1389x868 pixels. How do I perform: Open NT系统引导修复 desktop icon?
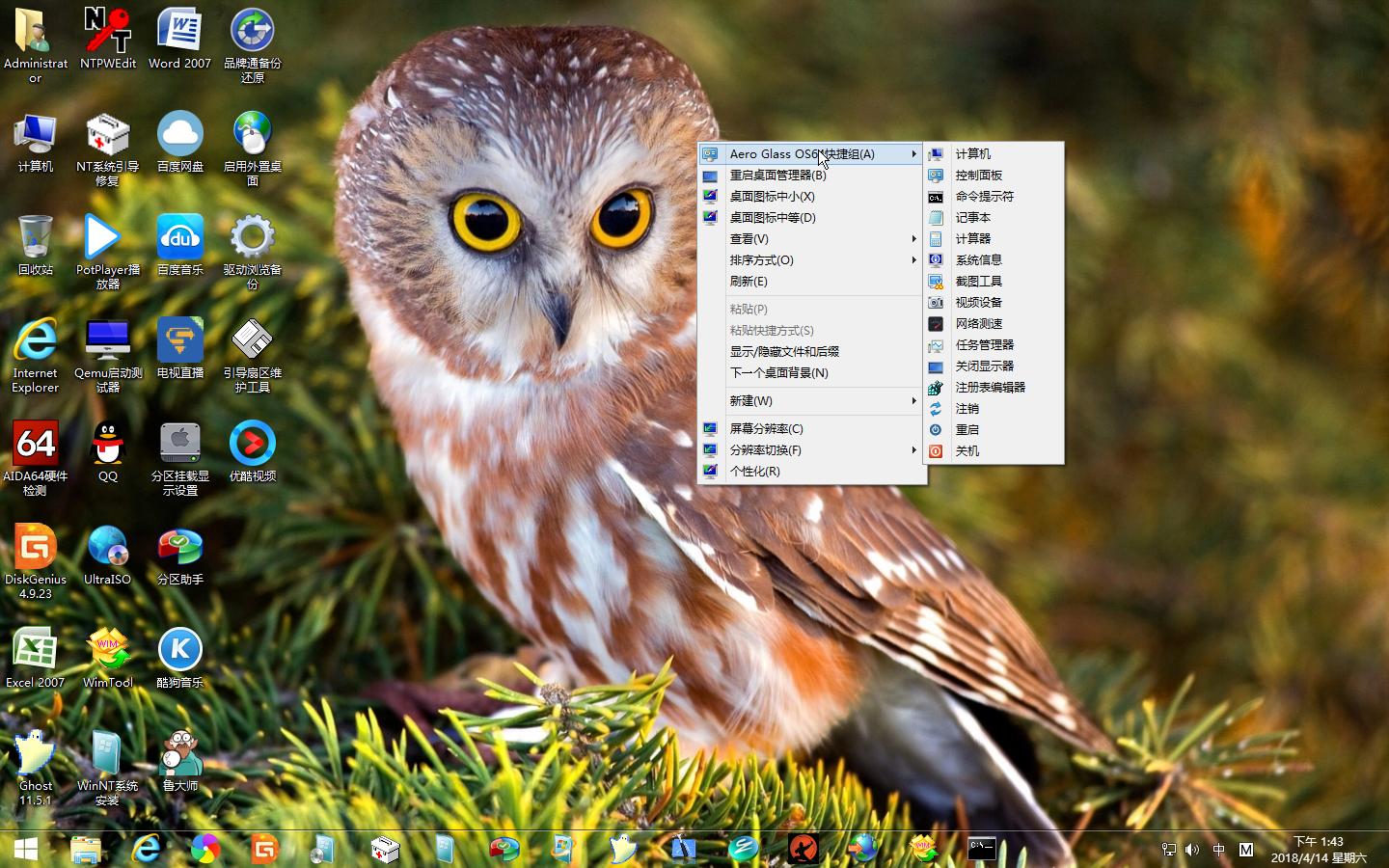point(108,149)
